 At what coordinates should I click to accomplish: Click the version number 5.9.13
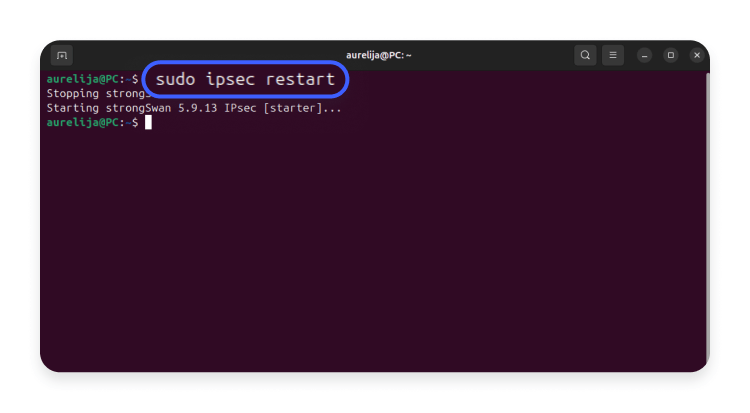[x=198, y=108]
